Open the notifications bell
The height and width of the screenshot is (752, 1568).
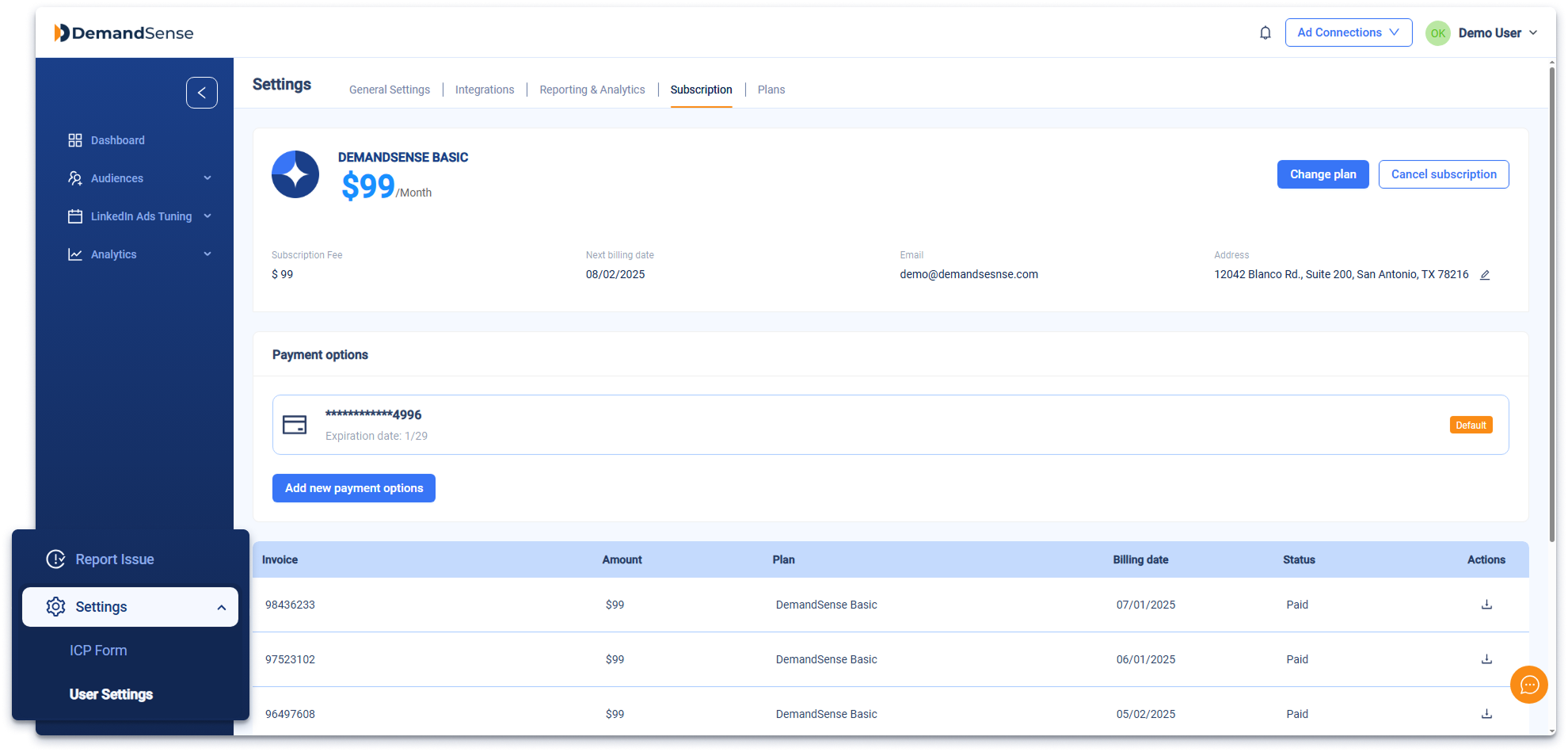(1265, 32)
